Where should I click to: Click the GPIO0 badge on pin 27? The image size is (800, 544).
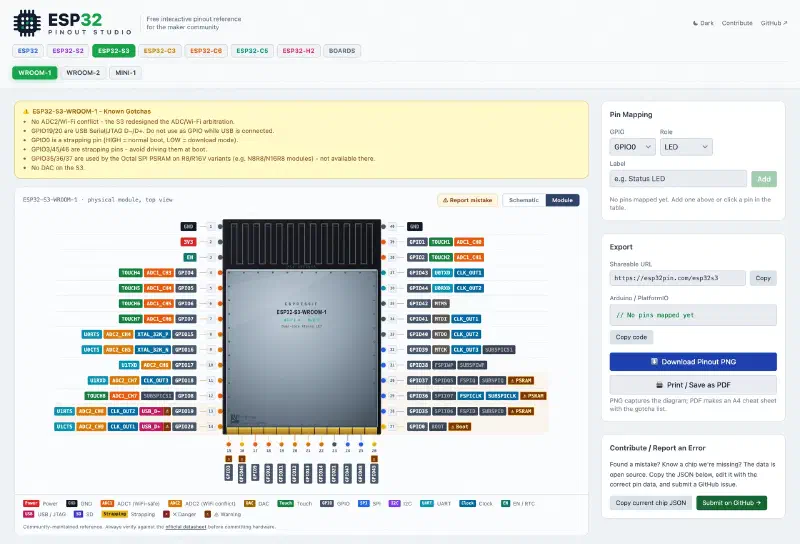coord(417,426)
